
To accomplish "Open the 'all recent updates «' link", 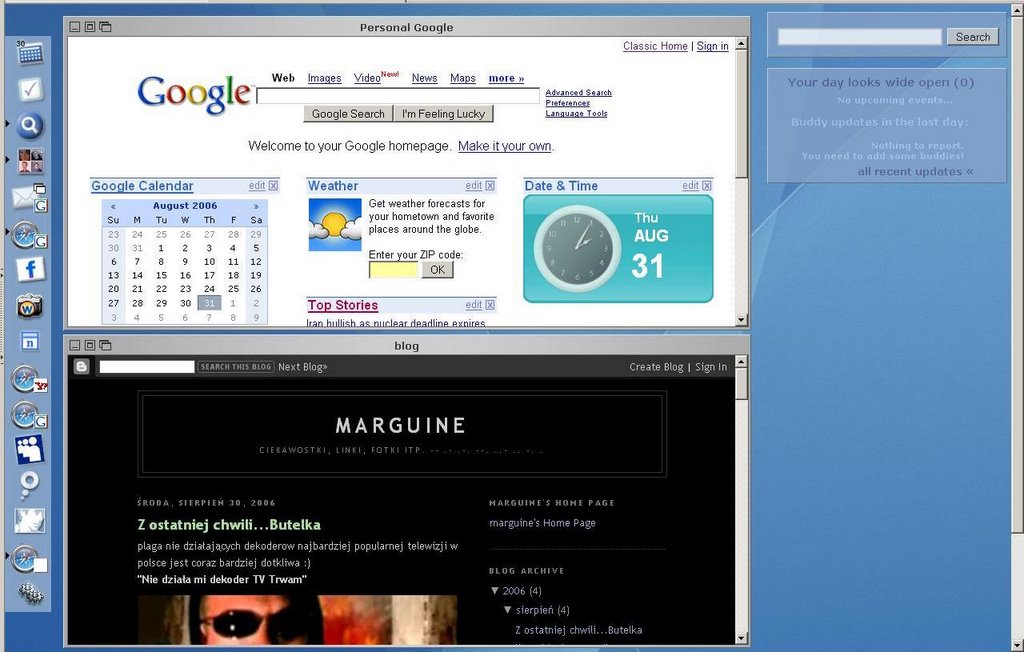I will (916, 171).
